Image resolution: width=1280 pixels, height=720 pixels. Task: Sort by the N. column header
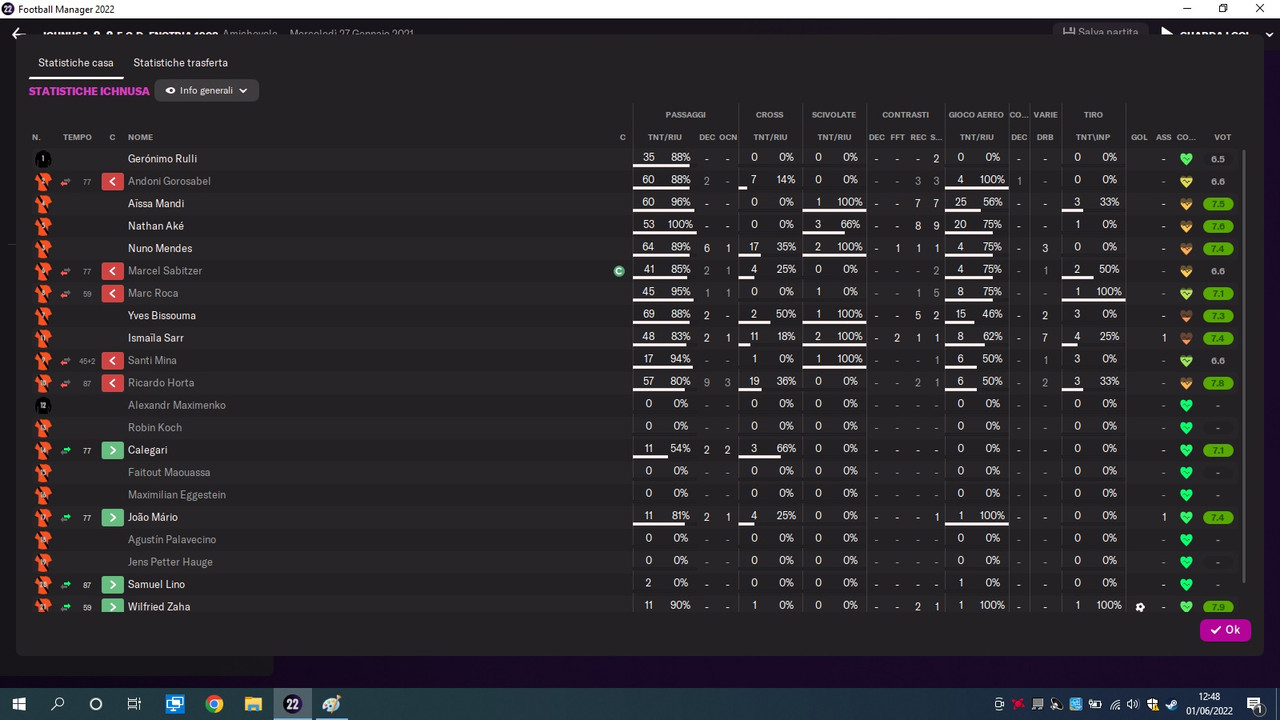[36, 137]
